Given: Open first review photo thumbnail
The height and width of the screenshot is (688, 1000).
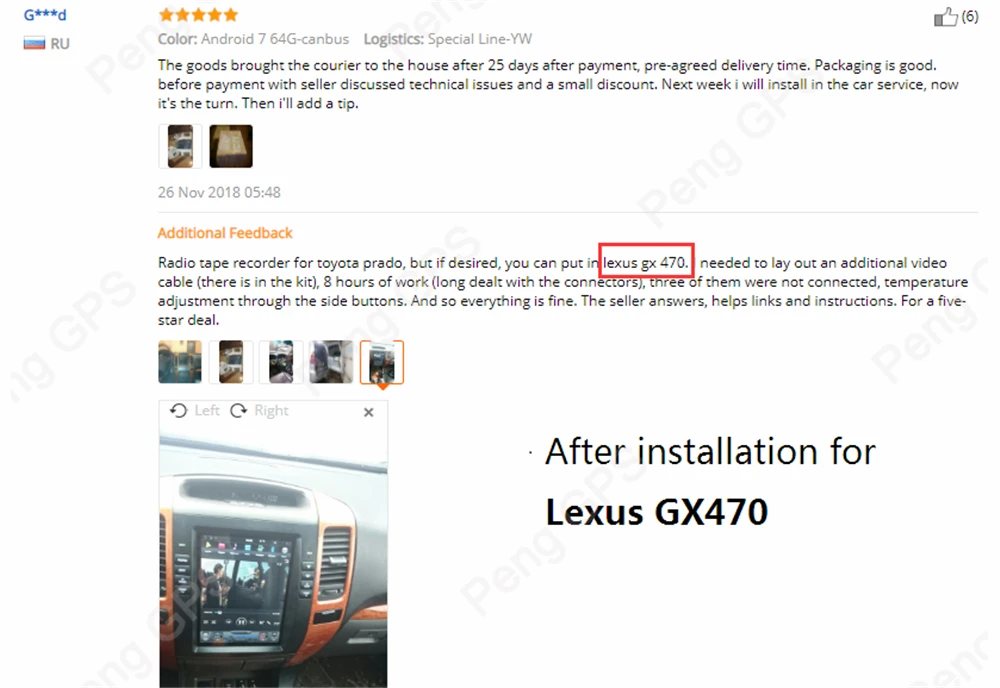Looking at the screenshot, I should [x=180, y=147].
